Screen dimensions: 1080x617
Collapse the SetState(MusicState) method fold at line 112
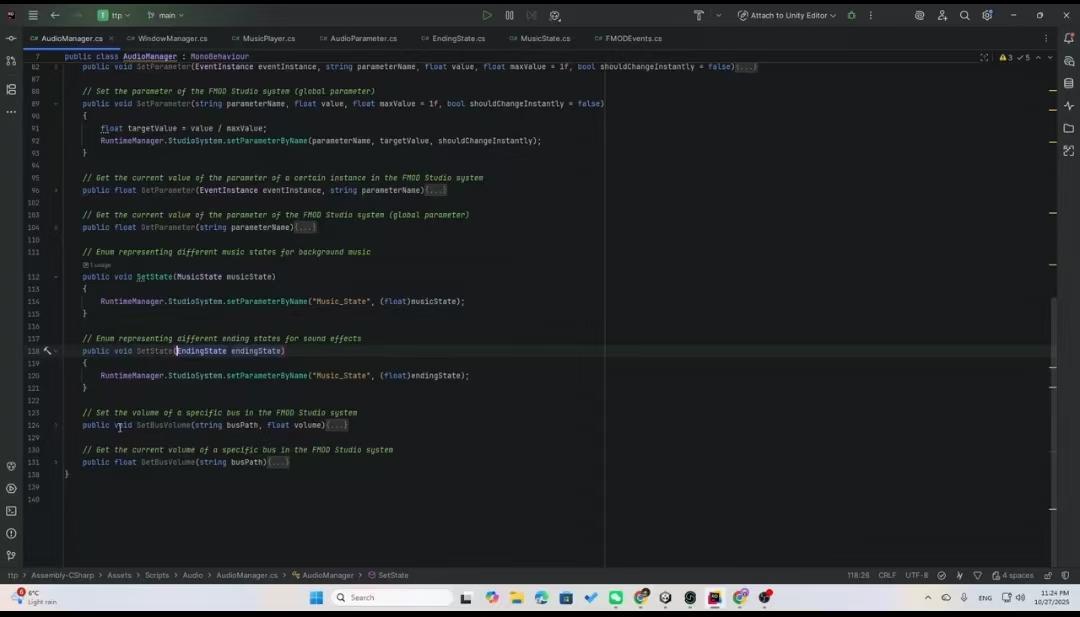pos(56,277)
